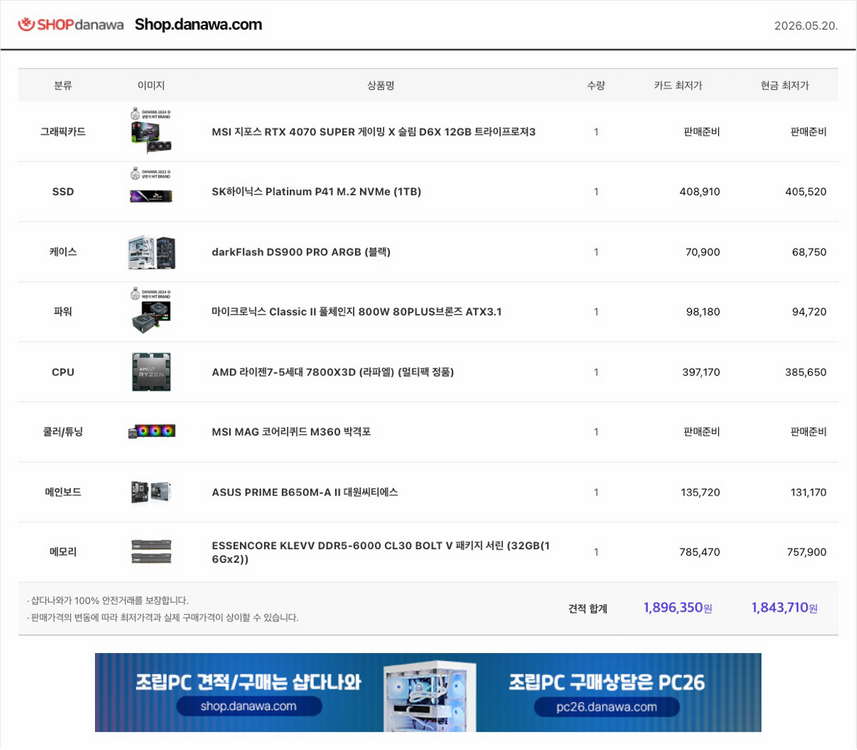Image resolution: width=857 pixels, height=750 pixels.
Task: Click the 그래픽카드 category cell
Action: pos(63,132)
